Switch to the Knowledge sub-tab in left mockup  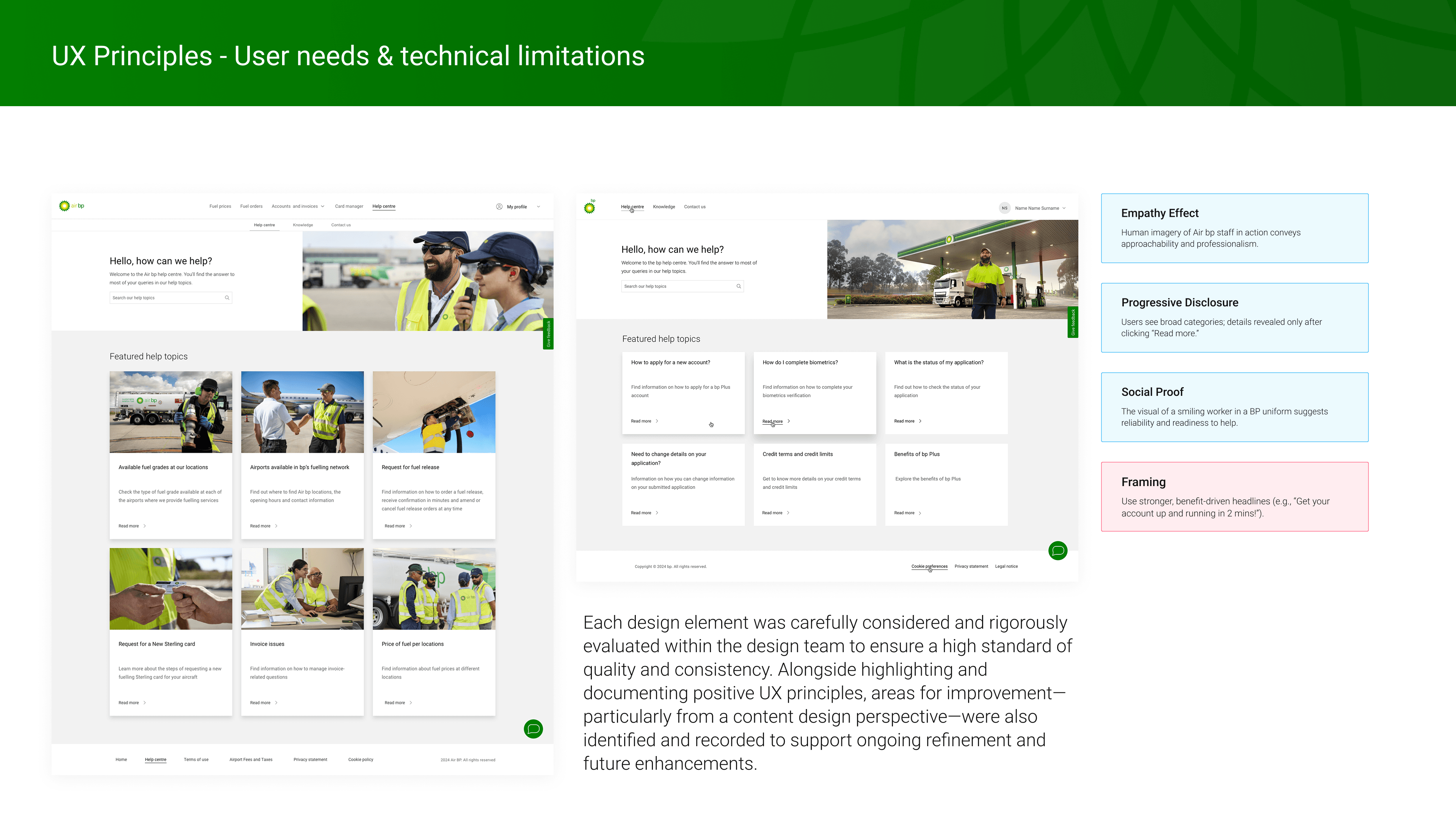point(303,225)
